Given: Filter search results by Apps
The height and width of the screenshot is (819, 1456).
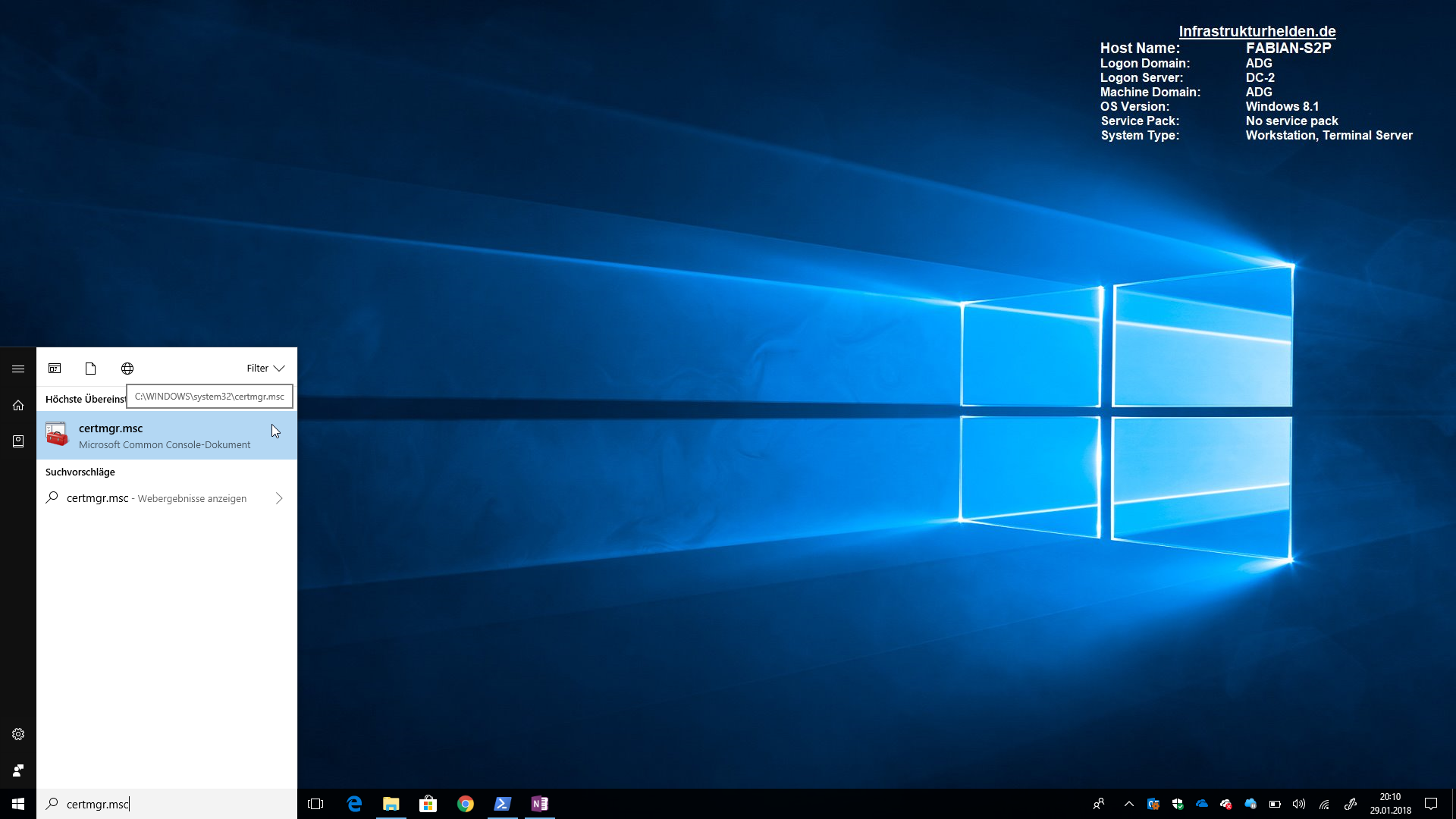Looking at the screenshot, I should point(55,369).
